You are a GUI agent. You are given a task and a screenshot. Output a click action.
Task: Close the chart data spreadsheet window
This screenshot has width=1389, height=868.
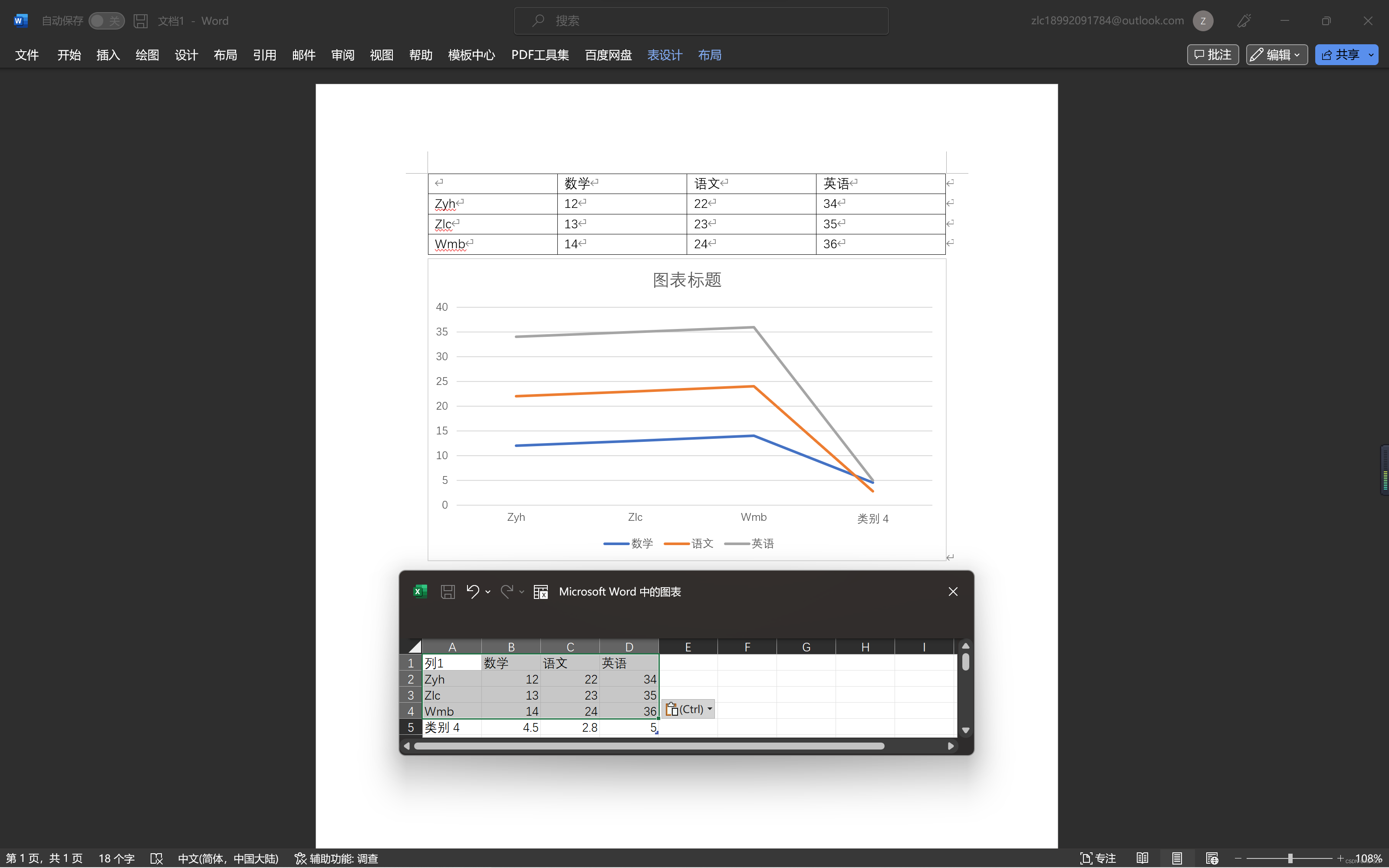tap(953, 591)
